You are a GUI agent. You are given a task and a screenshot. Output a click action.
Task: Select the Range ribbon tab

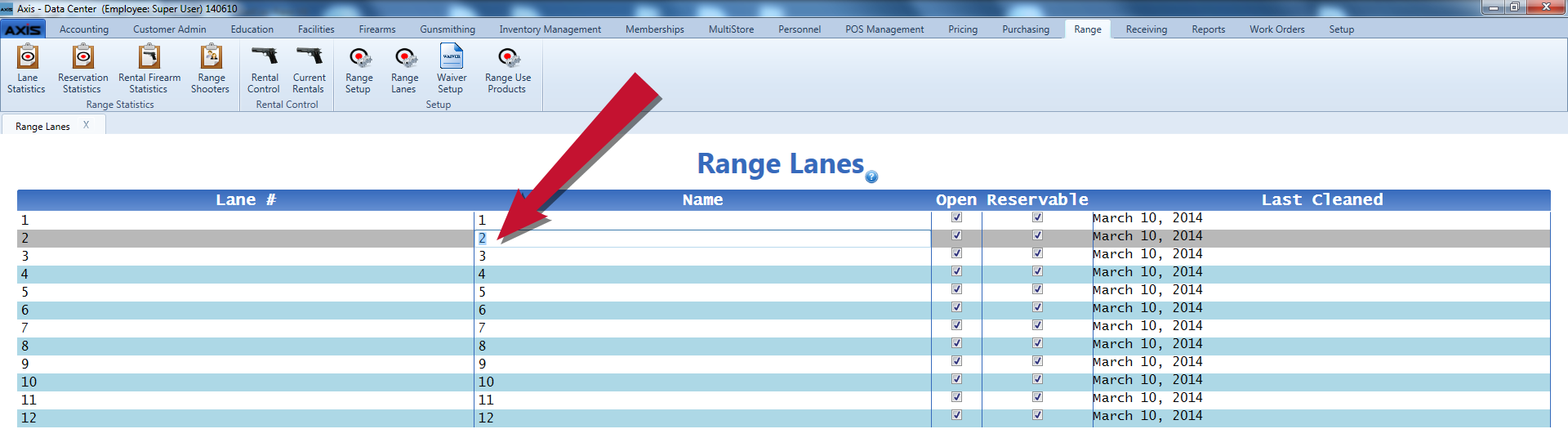point(1088,29)
